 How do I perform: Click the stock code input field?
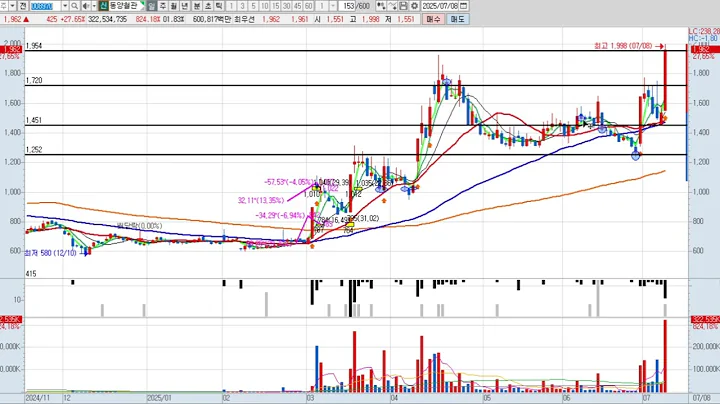[x=45, y=6]
